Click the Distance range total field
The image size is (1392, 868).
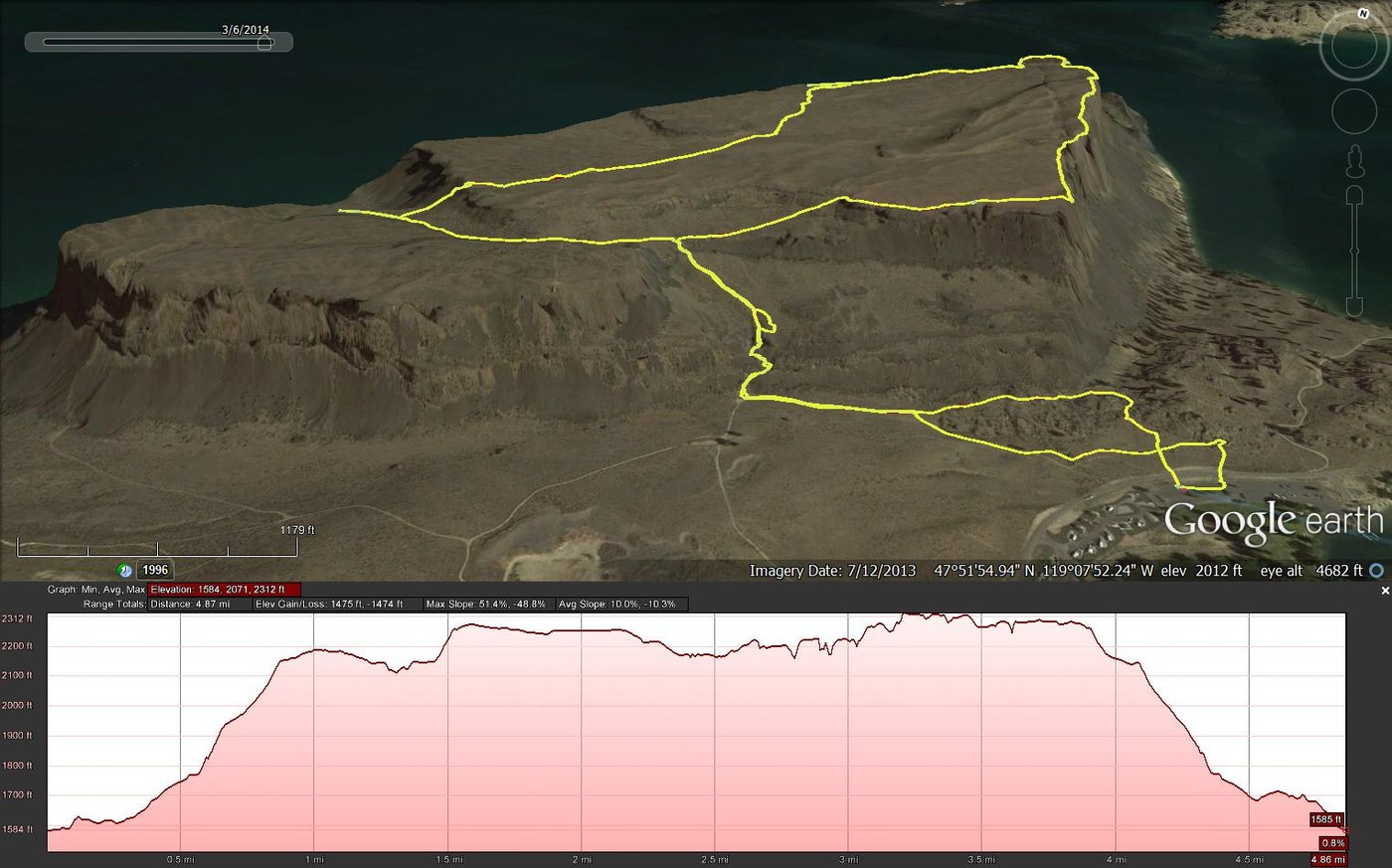(x=200, y=605)
